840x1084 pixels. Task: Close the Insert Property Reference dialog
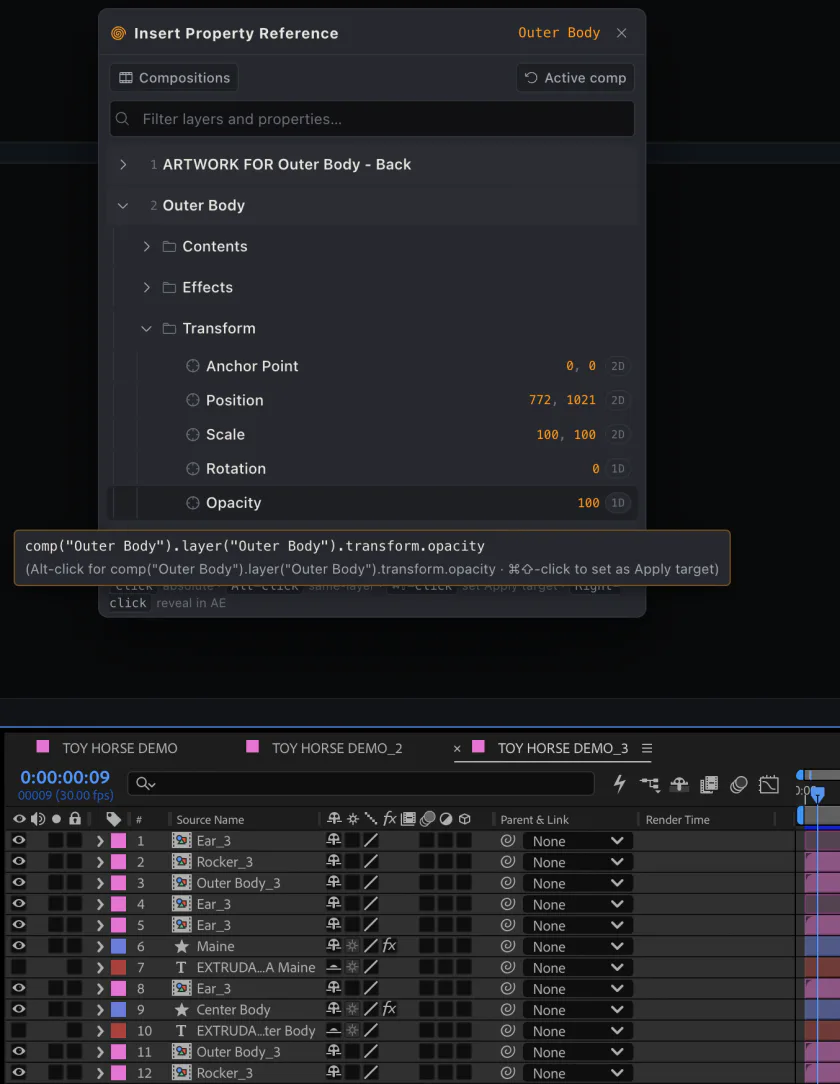(622, 33)
